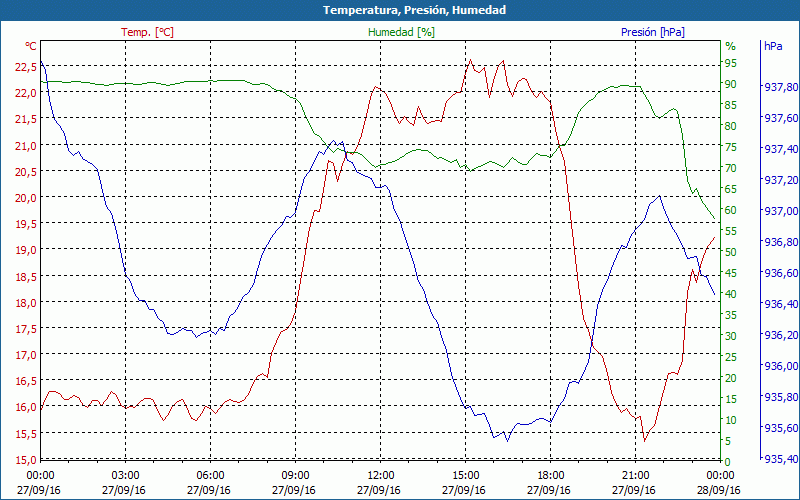Click the 16,5 value on the temperature axis
The image size is (800, 500).
click(27, 382)
